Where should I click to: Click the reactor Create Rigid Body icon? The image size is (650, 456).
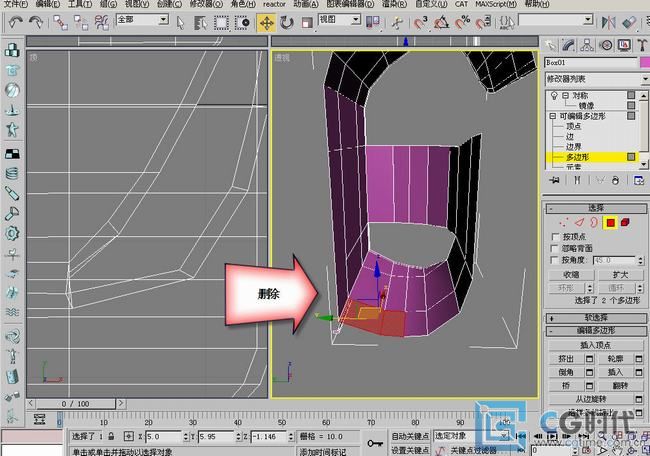click(x=12, y=50)
